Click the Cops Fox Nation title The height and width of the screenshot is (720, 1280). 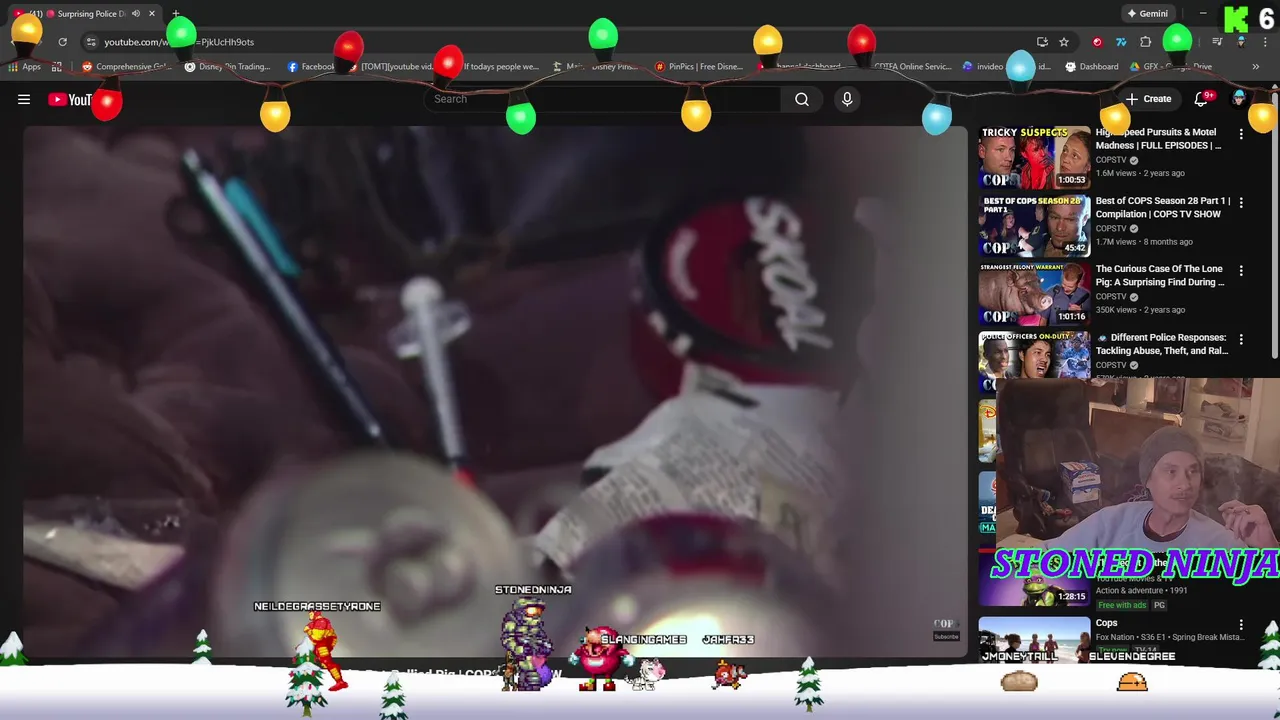[1106, 623]
